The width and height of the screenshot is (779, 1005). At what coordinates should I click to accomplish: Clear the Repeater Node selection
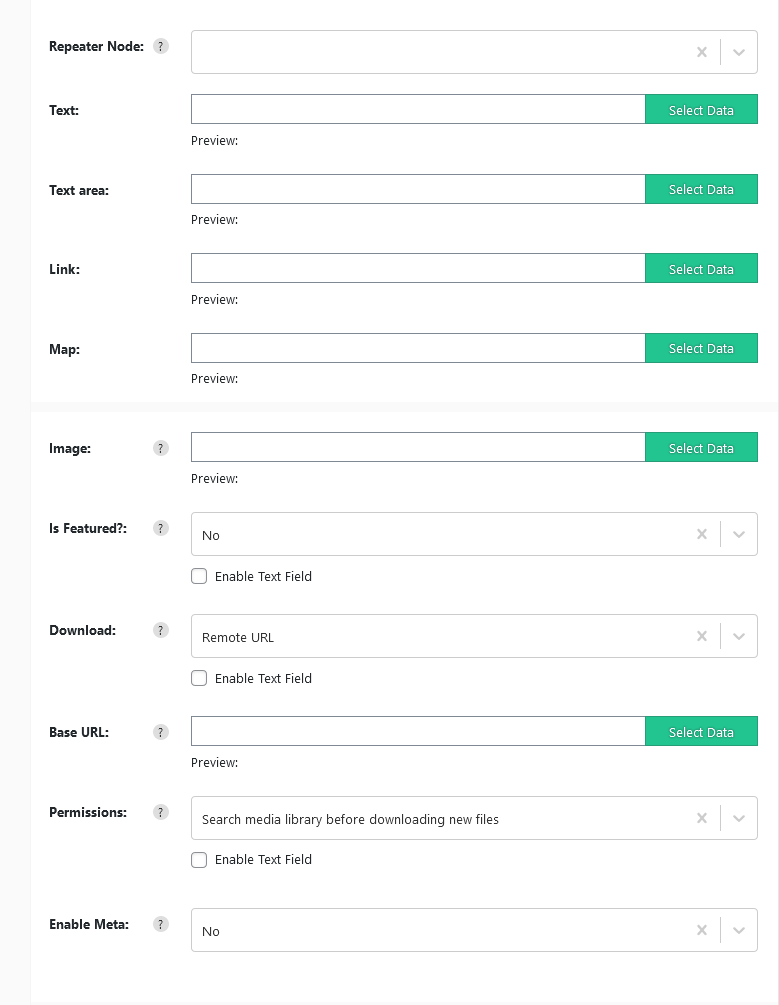702,52
